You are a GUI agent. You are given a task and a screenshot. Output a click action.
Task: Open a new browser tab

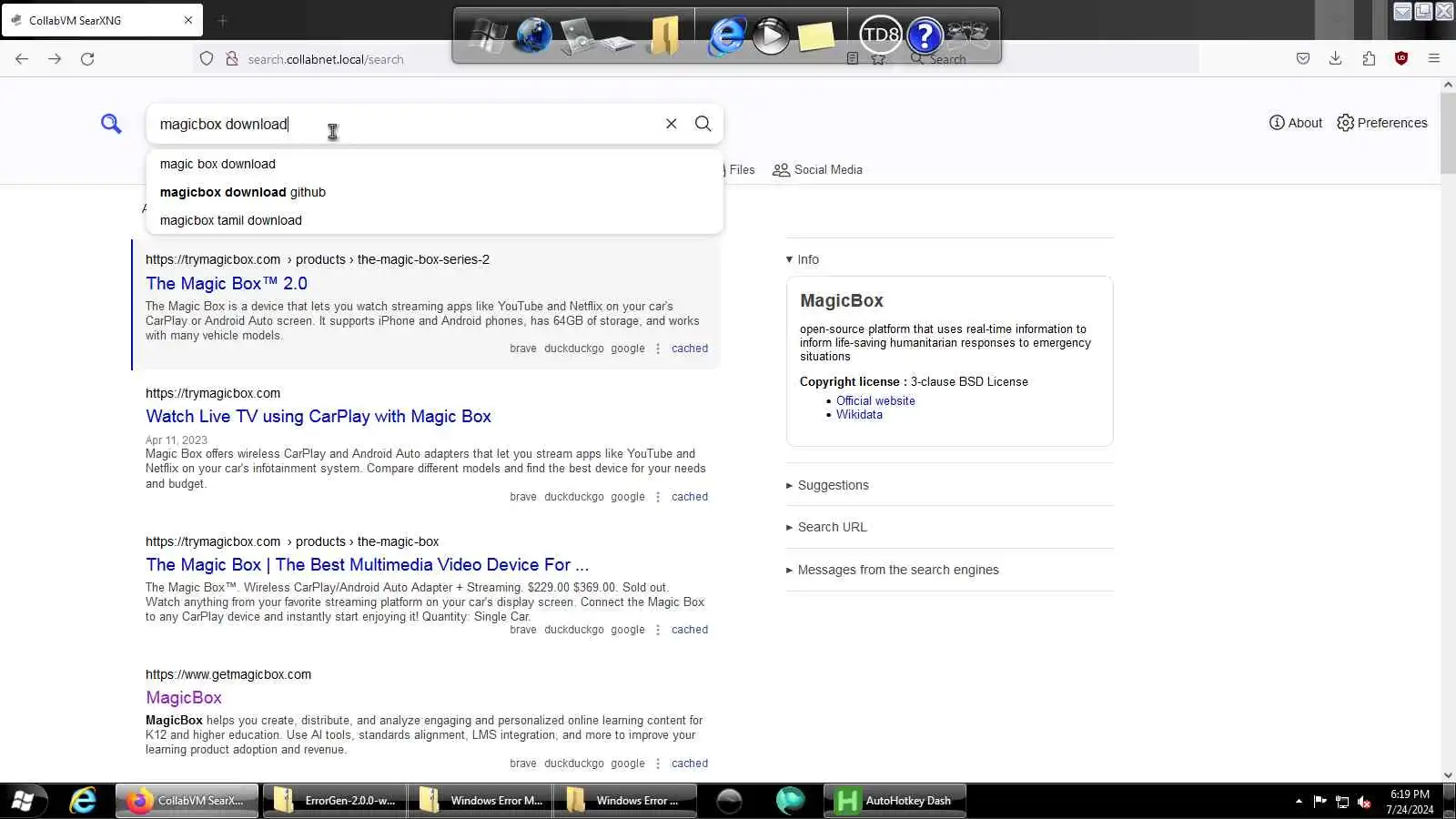[x=222, y=20]
